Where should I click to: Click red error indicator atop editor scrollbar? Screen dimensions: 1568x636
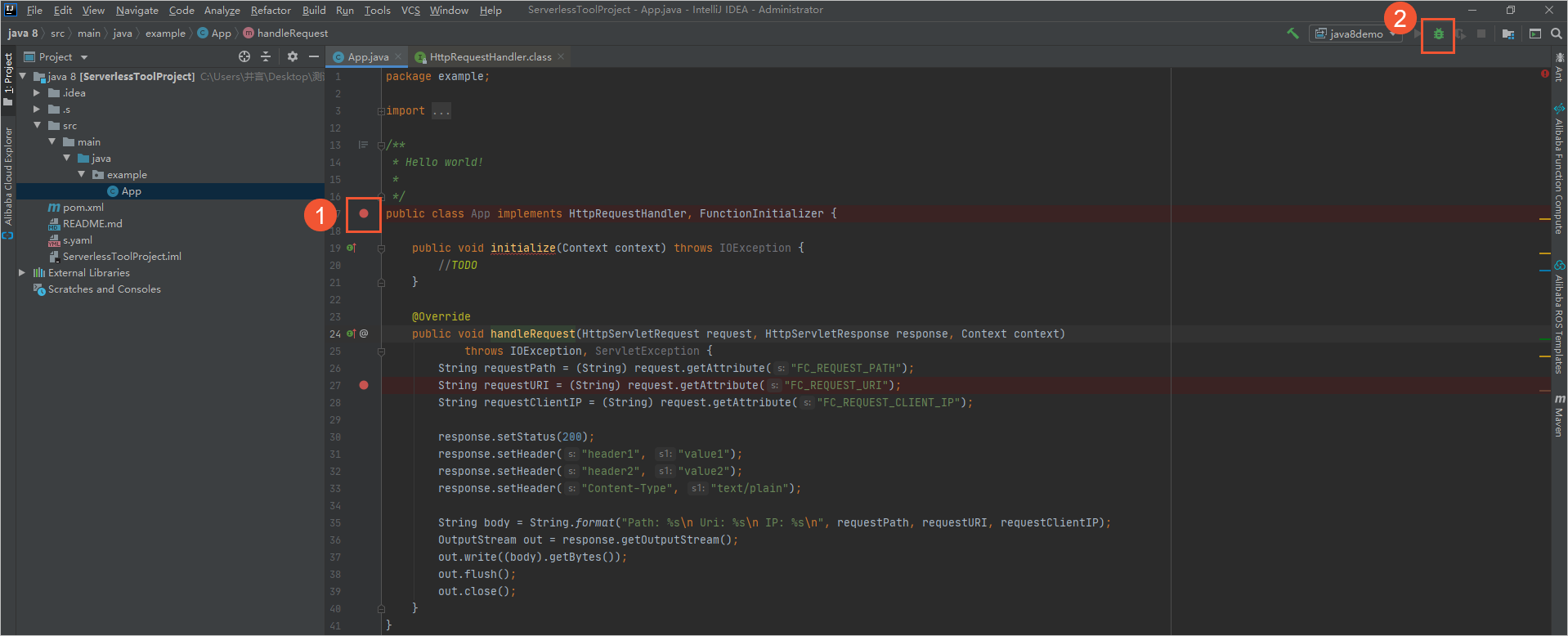[1544, 74]
